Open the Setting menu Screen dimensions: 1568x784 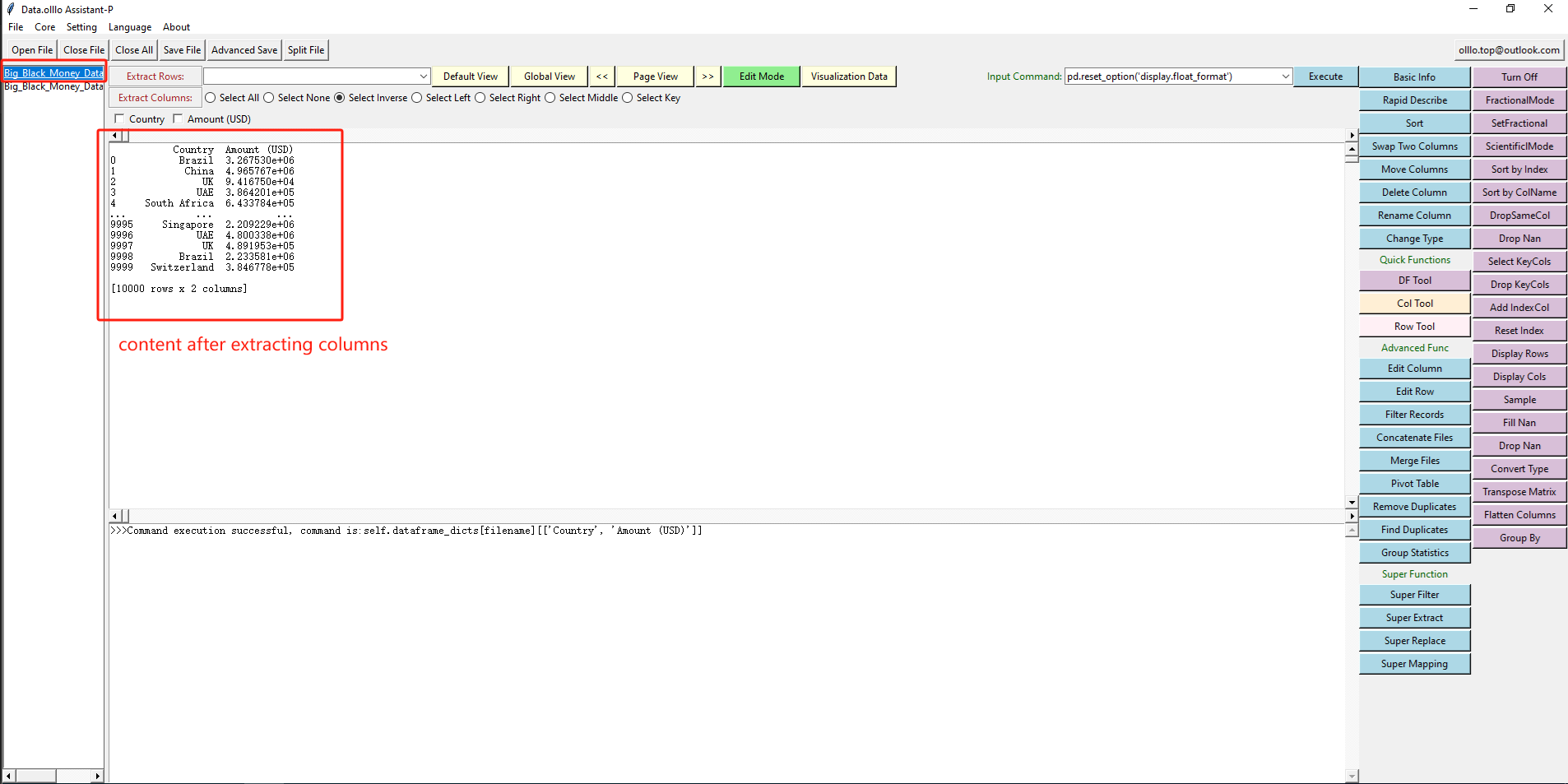[x=81, y=27]
